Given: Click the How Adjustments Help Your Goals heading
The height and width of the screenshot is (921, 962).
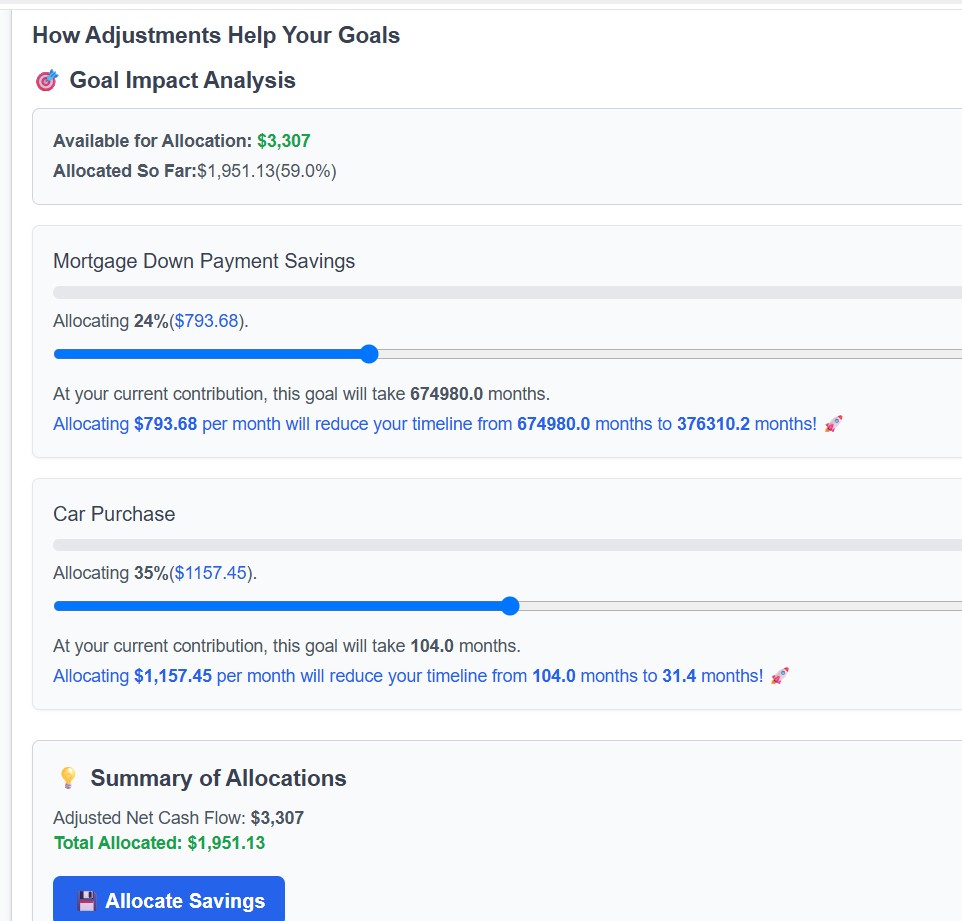Looking at the screenshot, I should click(x=216, y=35).
